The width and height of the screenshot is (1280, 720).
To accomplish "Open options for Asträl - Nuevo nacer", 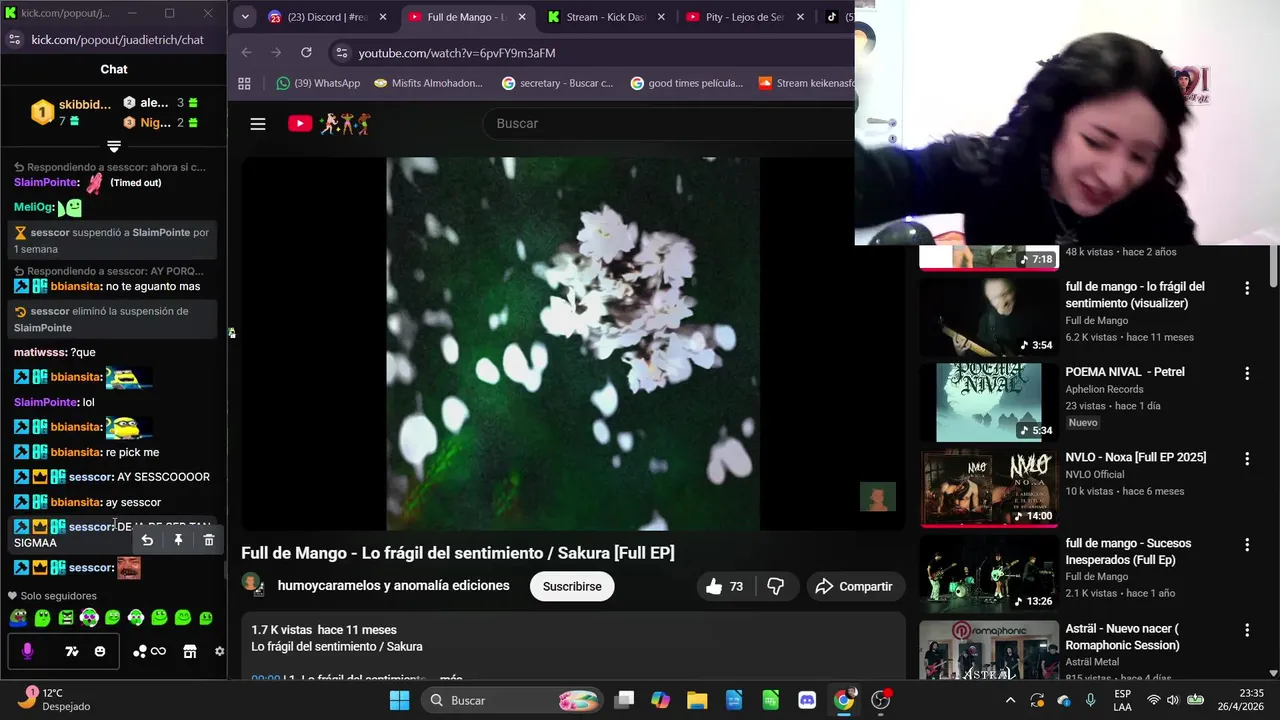I will coord(1247,630).
